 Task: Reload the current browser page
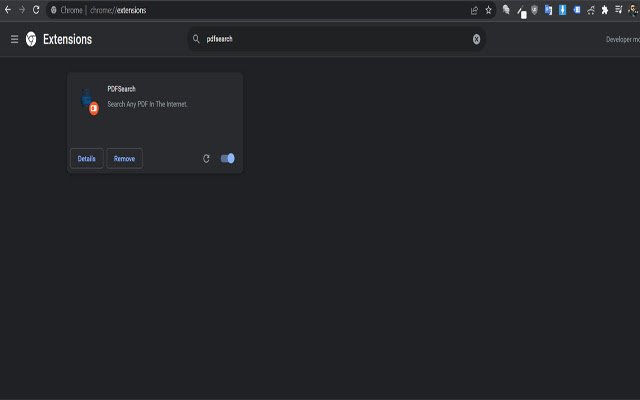(x=36, y=10)
